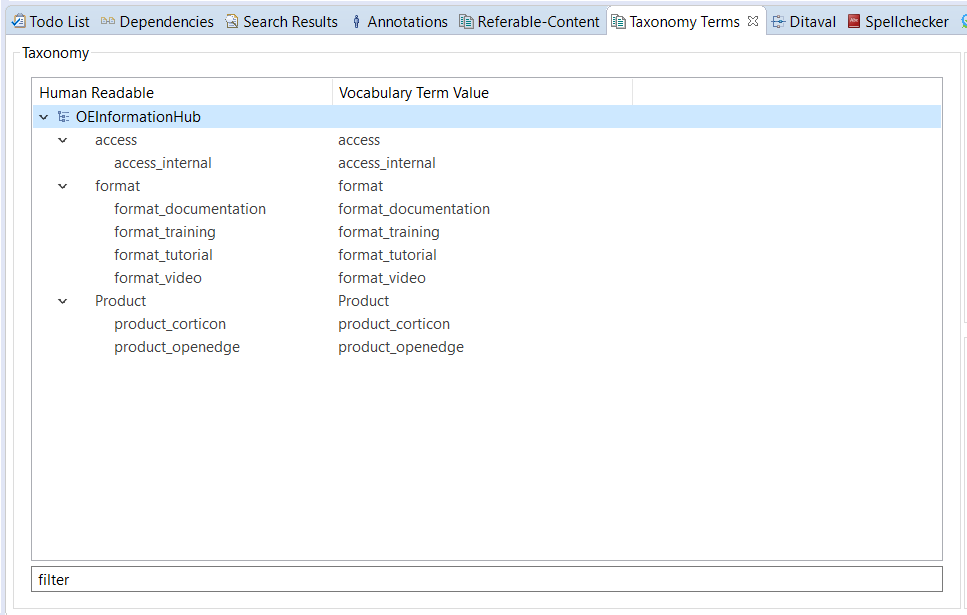Click into the filter text field
967x615 pixels.
487,579
